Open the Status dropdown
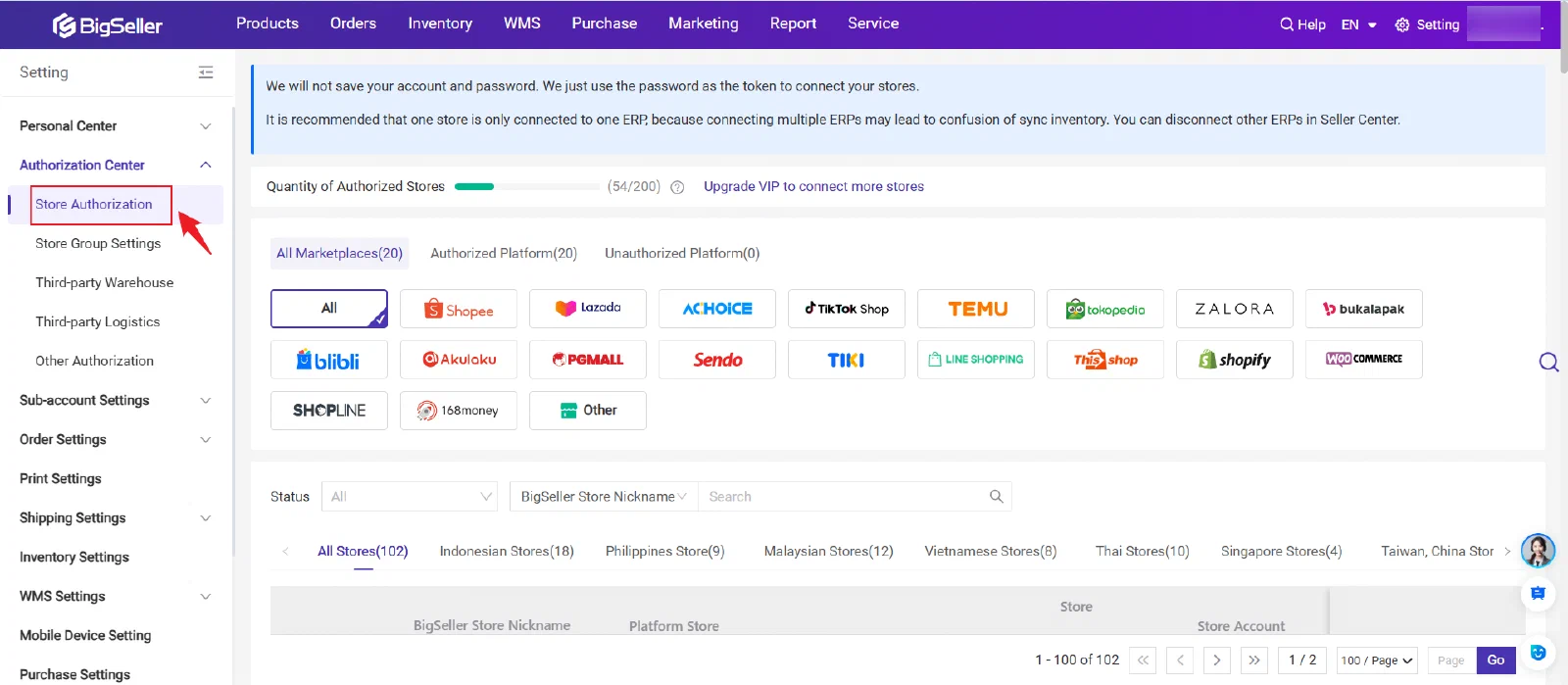1568x685 pixels. point(410,497)
